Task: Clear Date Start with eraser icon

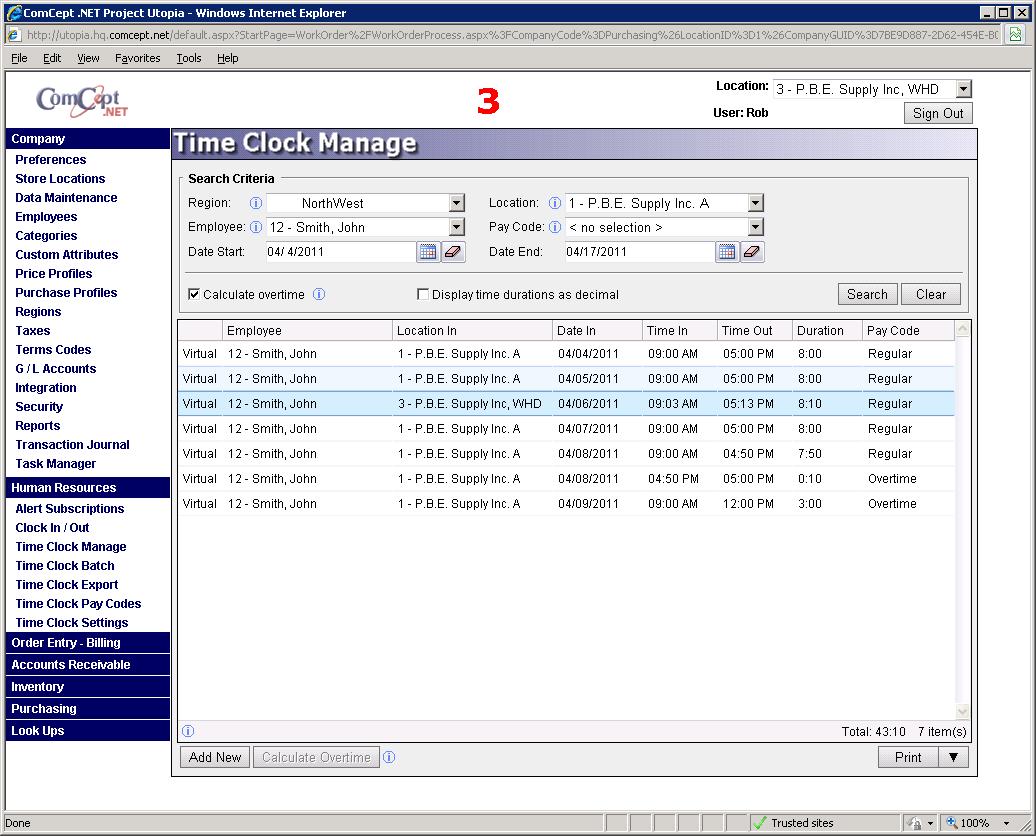Action: (x=453, y=252)
